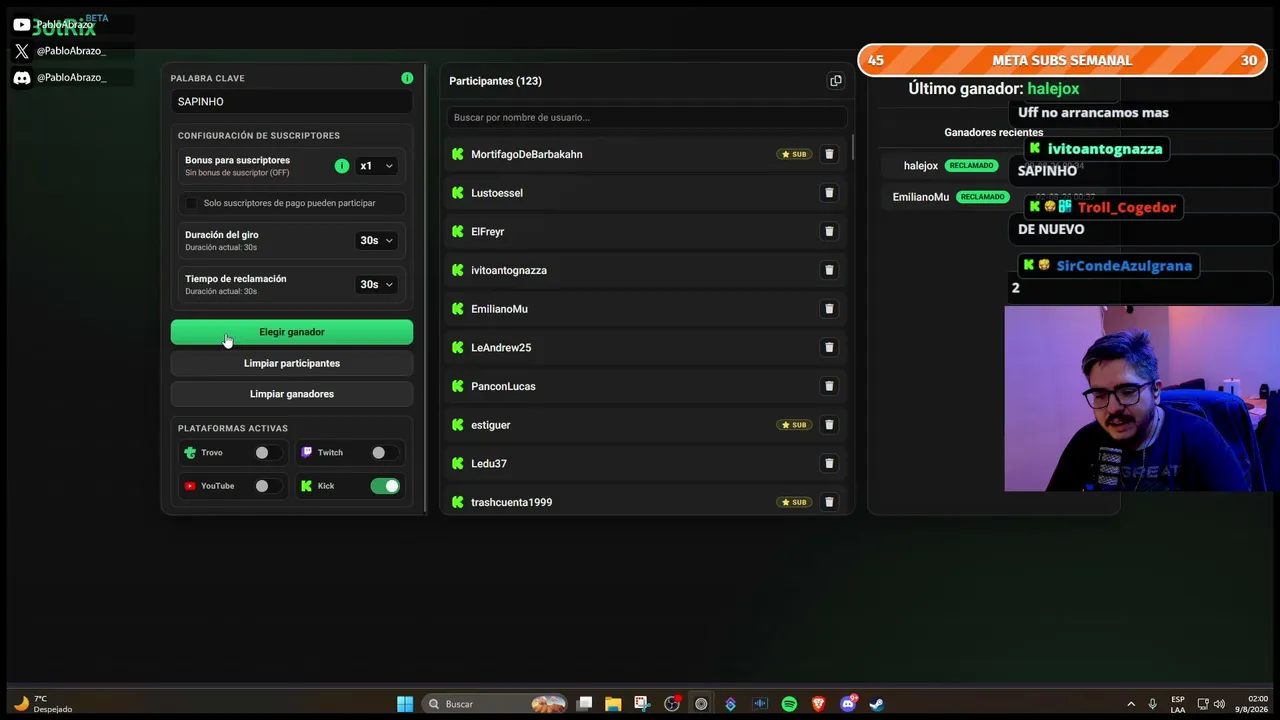Open Snipping Tool from taskbar

tap(642, 704)
